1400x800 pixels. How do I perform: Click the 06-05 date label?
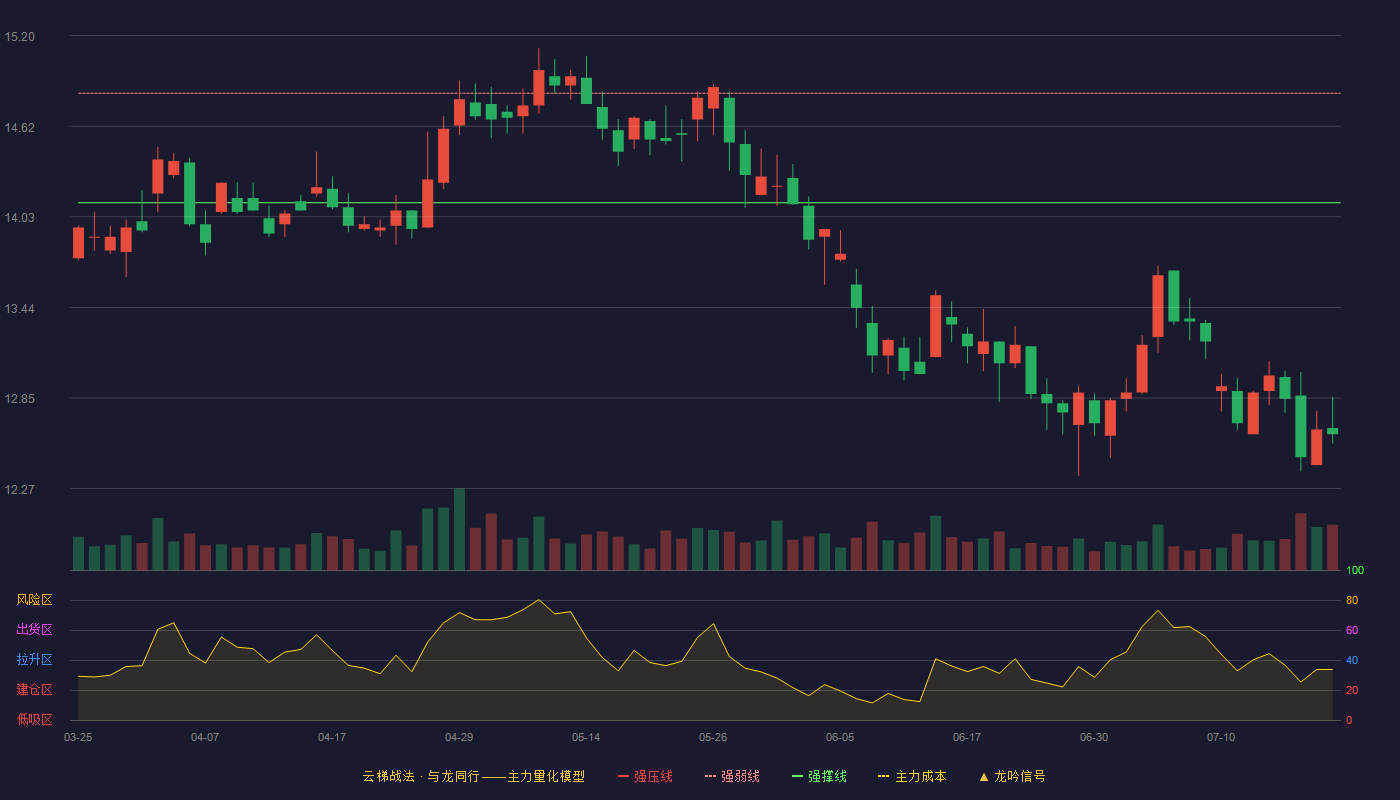point(840,737)
